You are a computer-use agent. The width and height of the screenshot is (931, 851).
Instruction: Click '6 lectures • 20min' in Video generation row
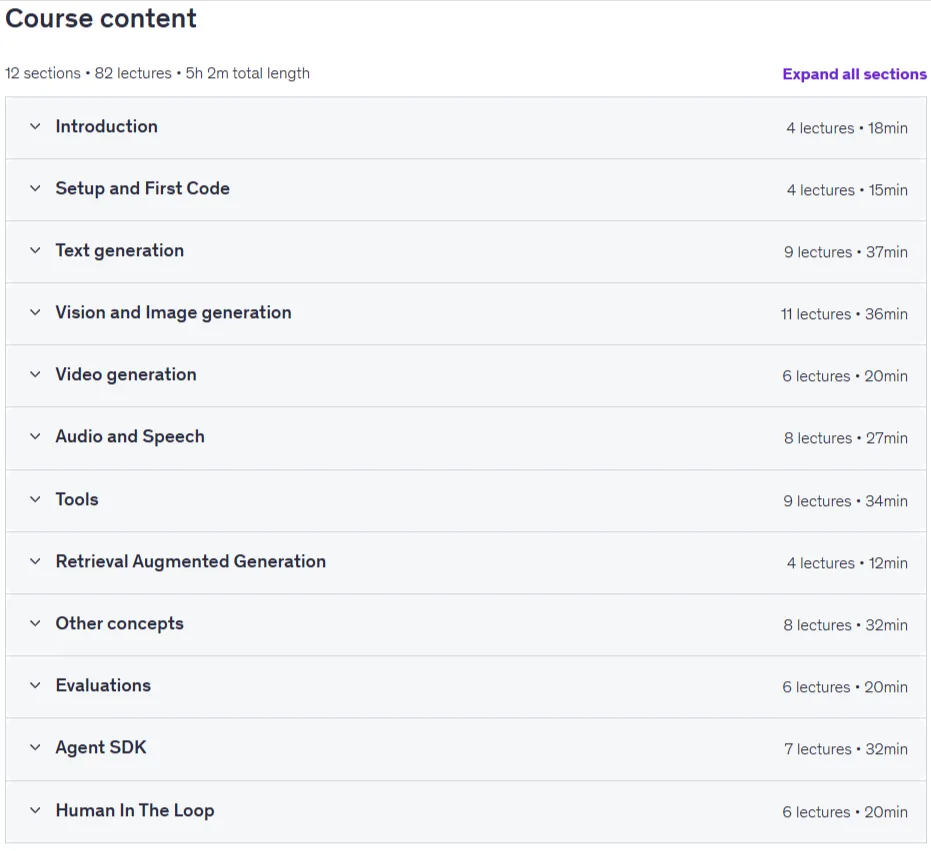point(845,376)
